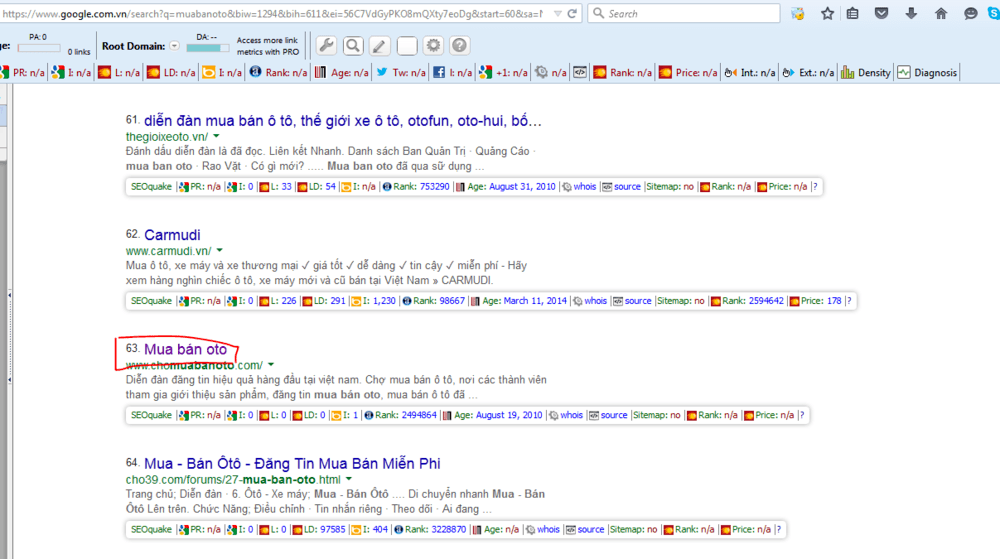Click the chat smiley icon
This screenshot has height=559, width=1000.
point(971,13)
